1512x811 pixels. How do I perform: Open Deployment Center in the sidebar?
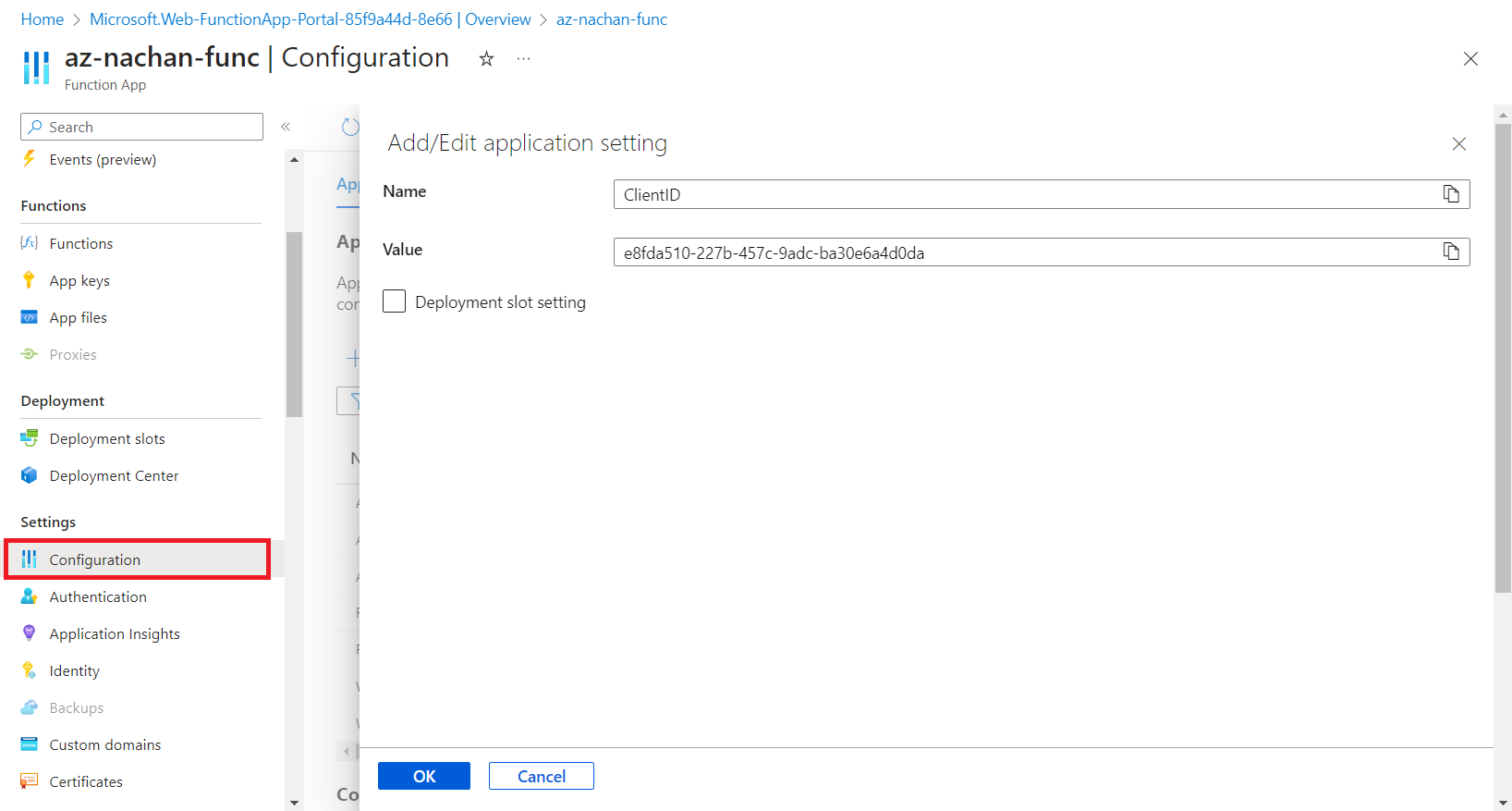point(114,476)
